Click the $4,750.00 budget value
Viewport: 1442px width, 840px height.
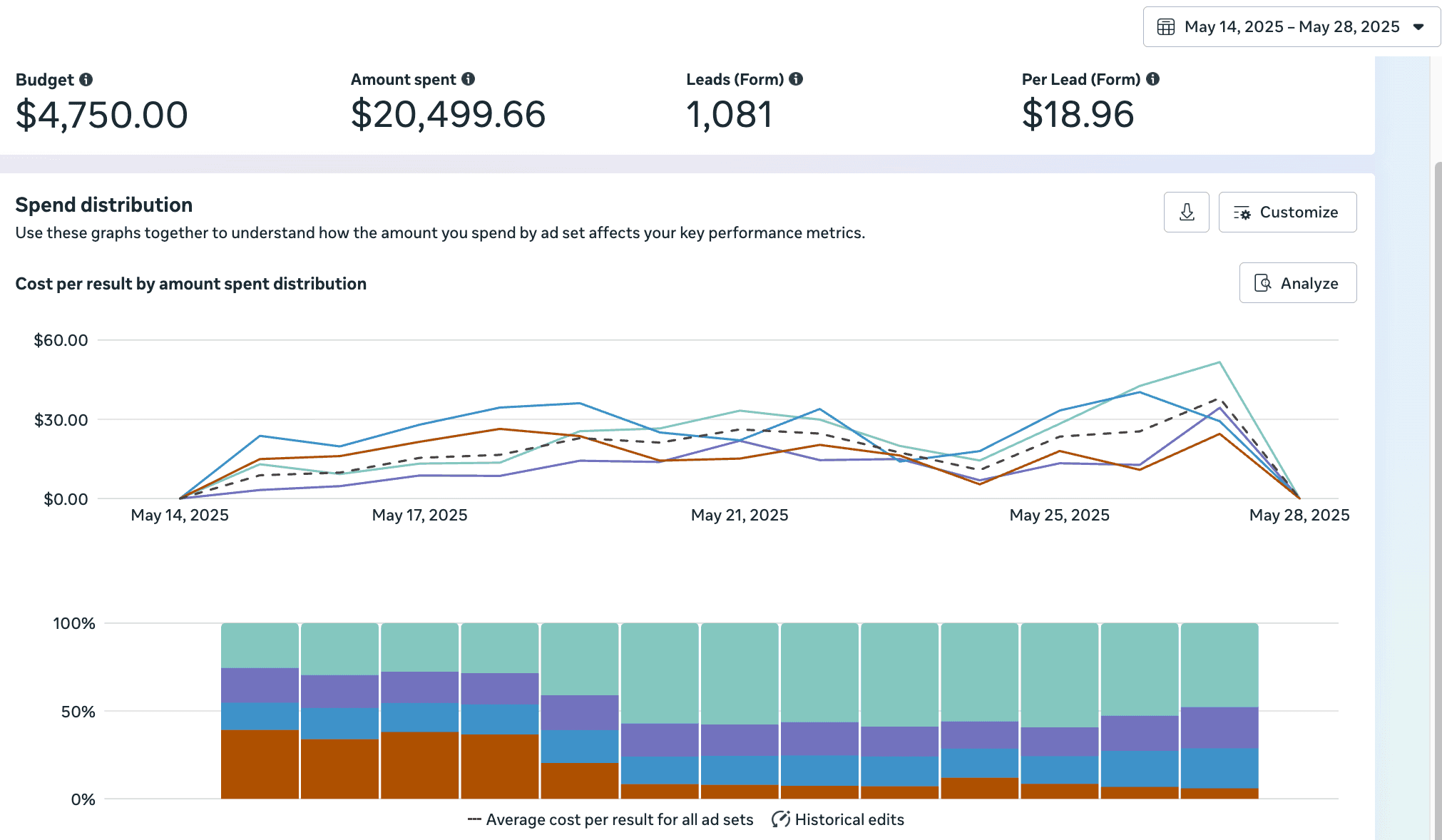(x=102, y=115)
